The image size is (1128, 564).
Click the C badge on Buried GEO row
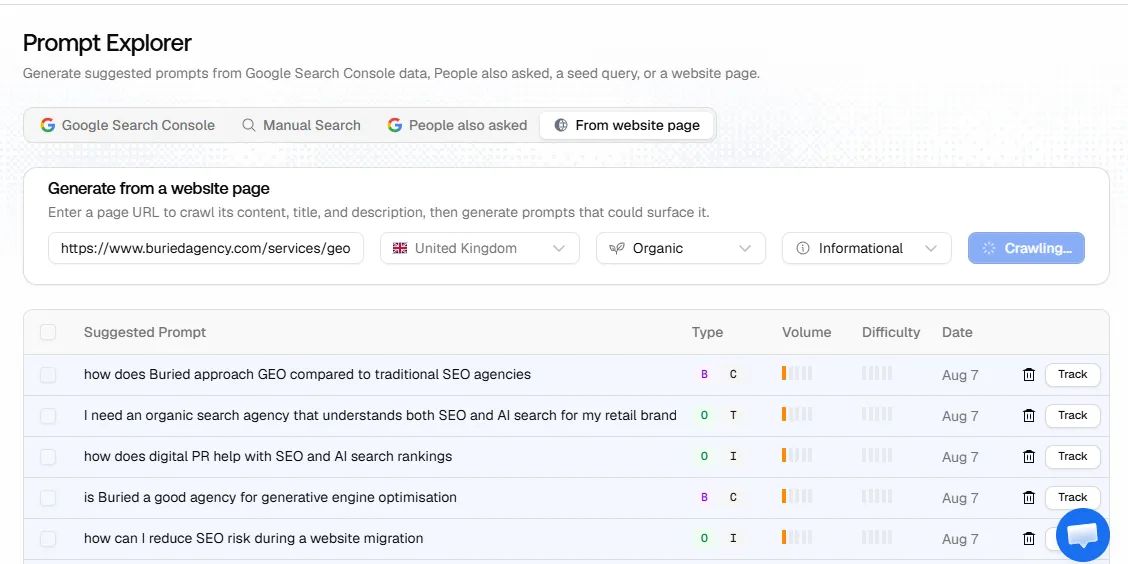(733, 375)
